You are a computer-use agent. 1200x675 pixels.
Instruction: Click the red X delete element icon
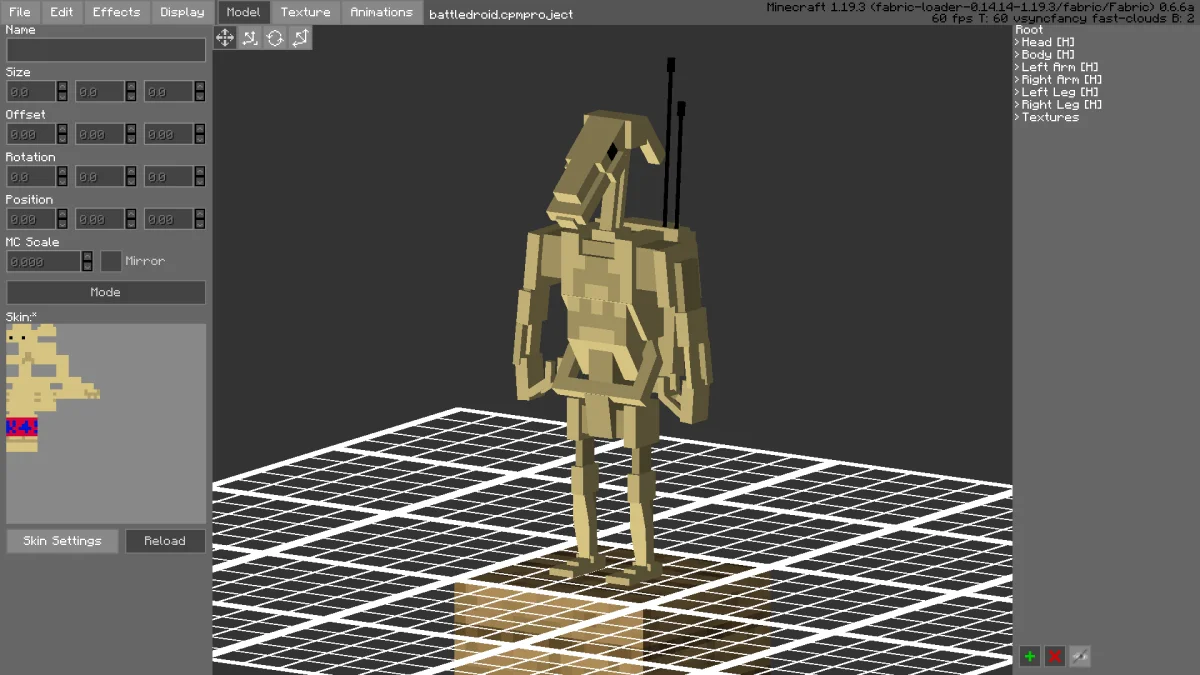coord(1054,656)
